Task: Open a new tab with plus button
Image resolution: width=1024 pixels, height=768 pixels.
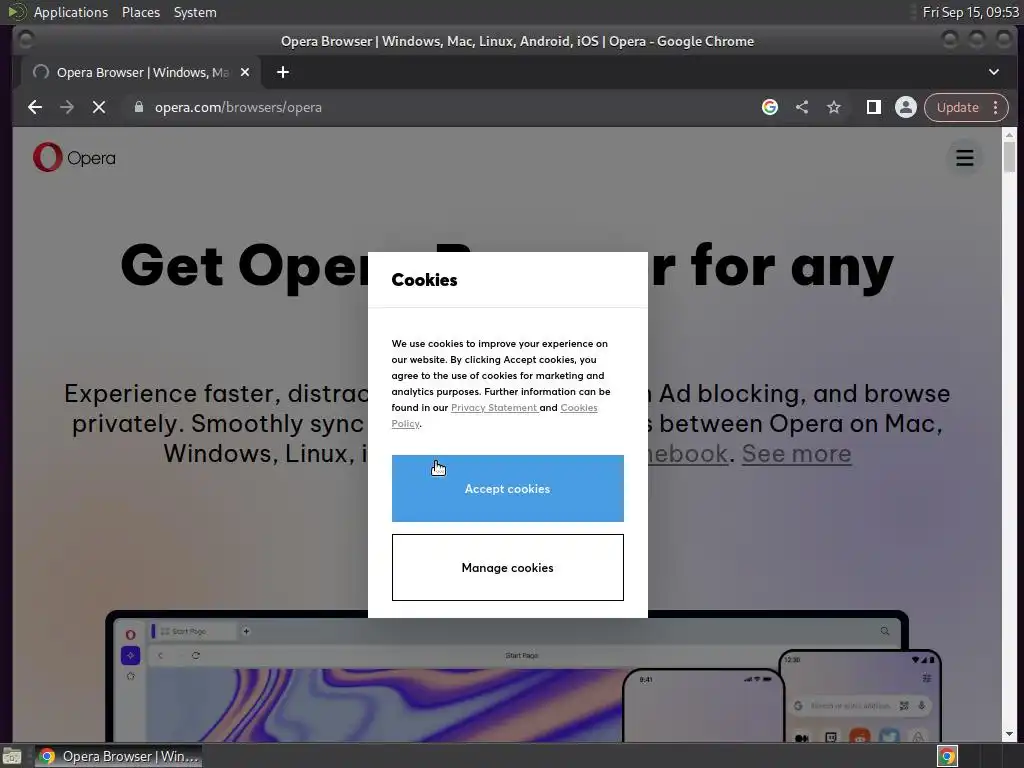Action: [x=283, y=72]
